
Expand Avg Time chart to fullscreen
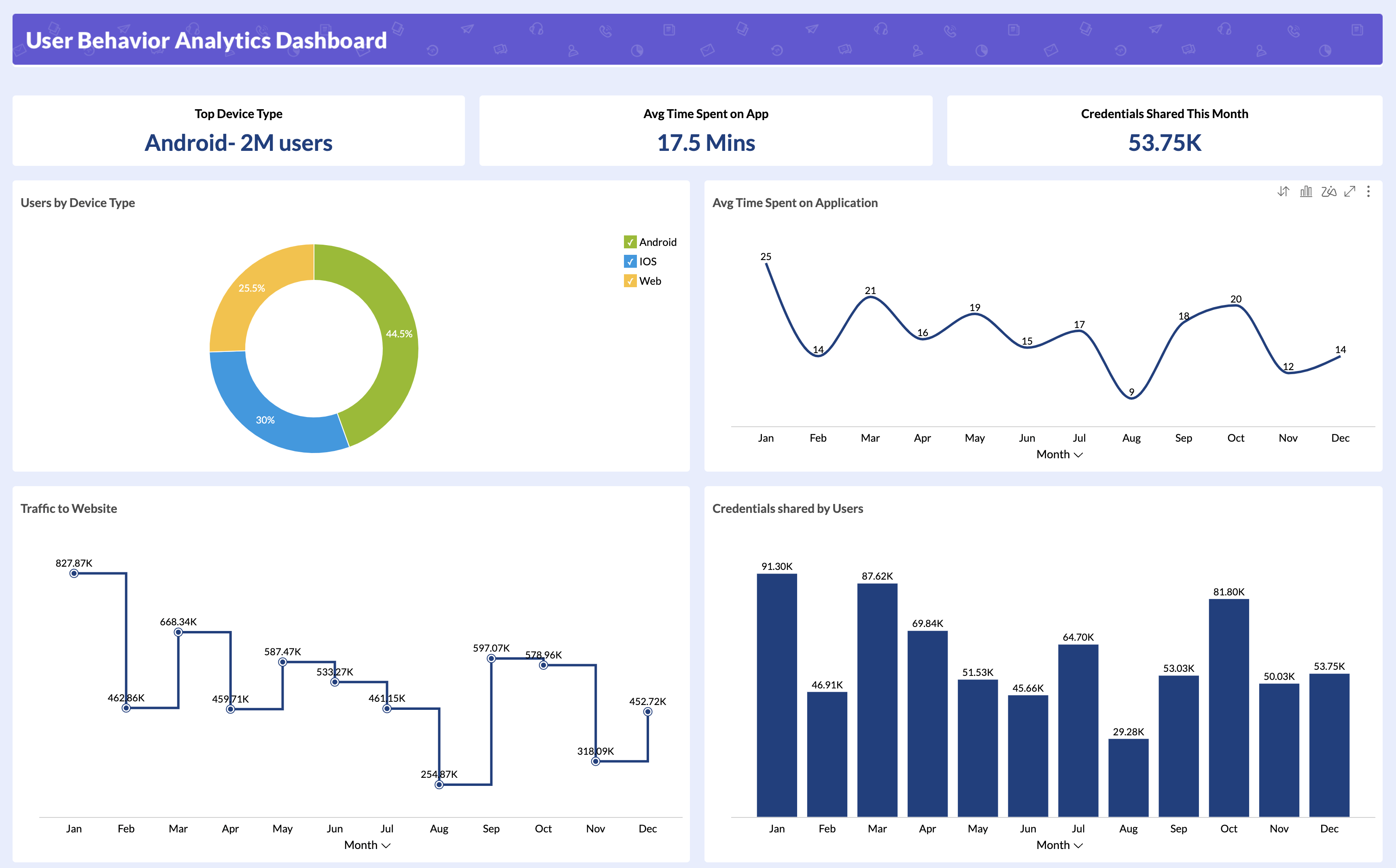(x=1349, y=191)
